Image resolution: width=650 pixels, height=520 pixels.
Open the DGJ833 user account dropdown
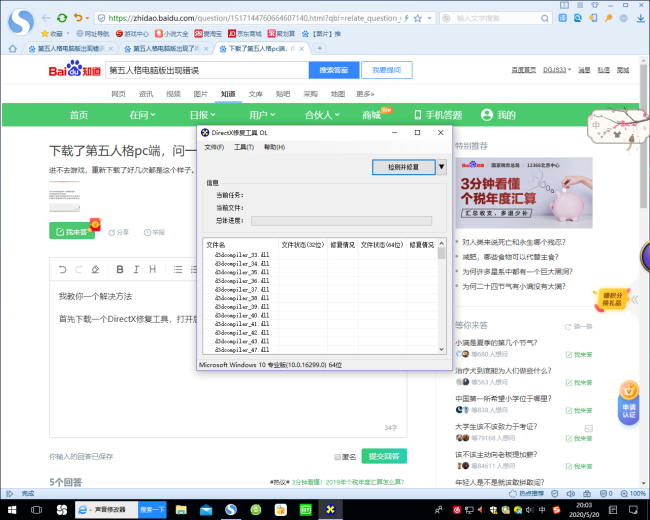[557, 70]
